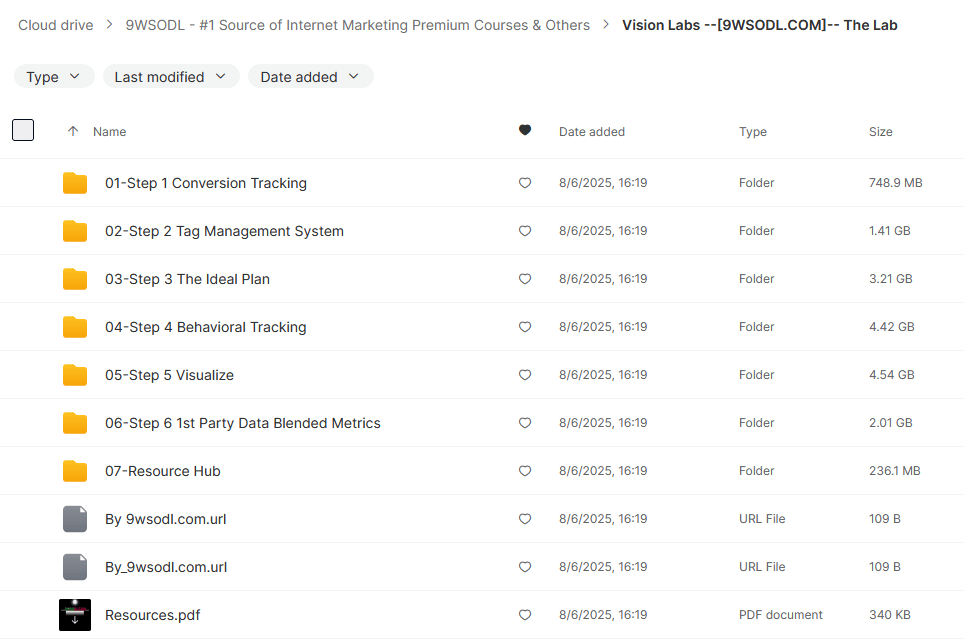
Task: Expand the Last modified filter dropdown
Action: (x=171, y=77)
